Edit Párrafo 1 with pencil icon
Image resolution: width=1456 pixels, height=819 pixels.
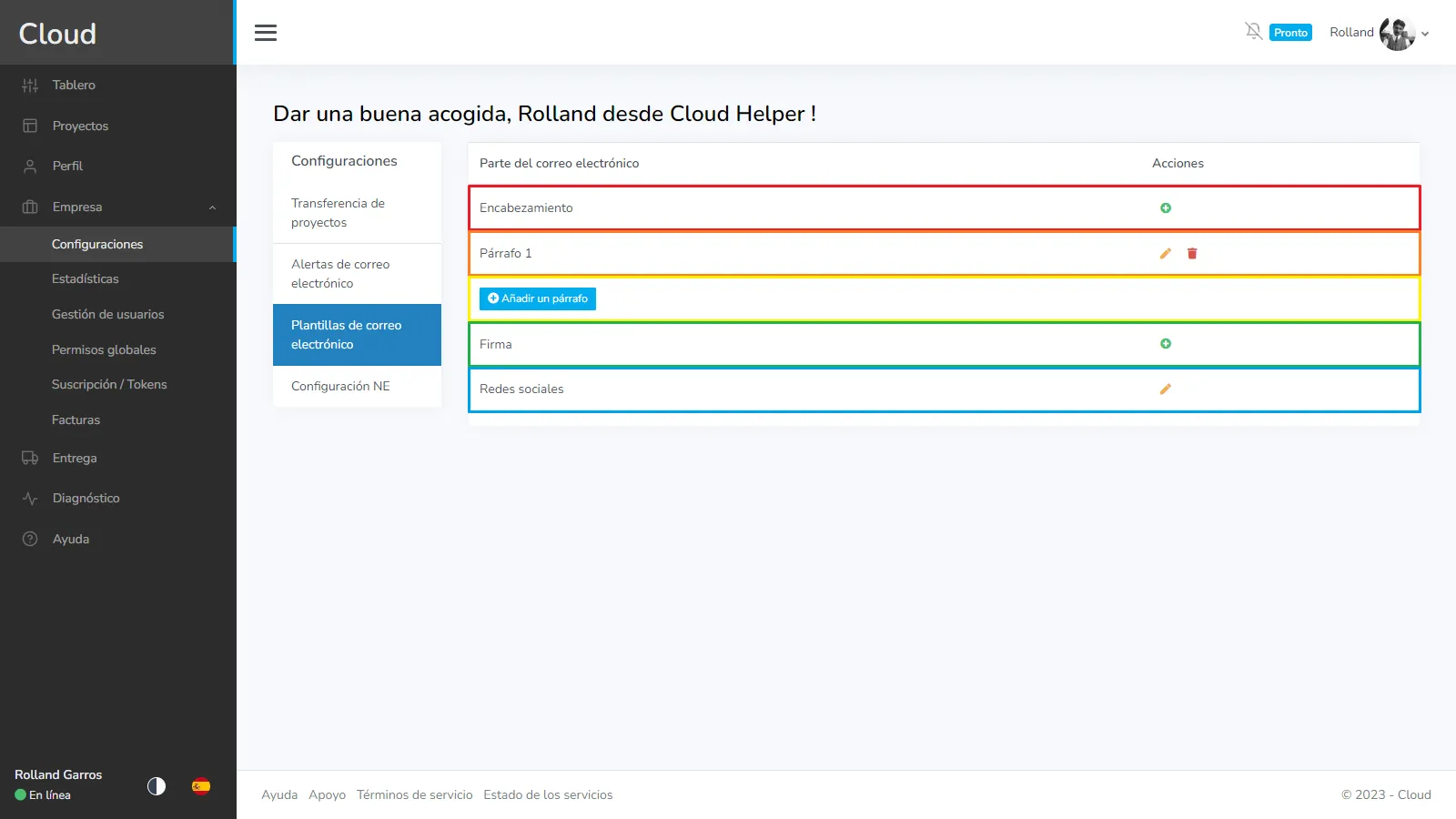tap(1166, 254)
